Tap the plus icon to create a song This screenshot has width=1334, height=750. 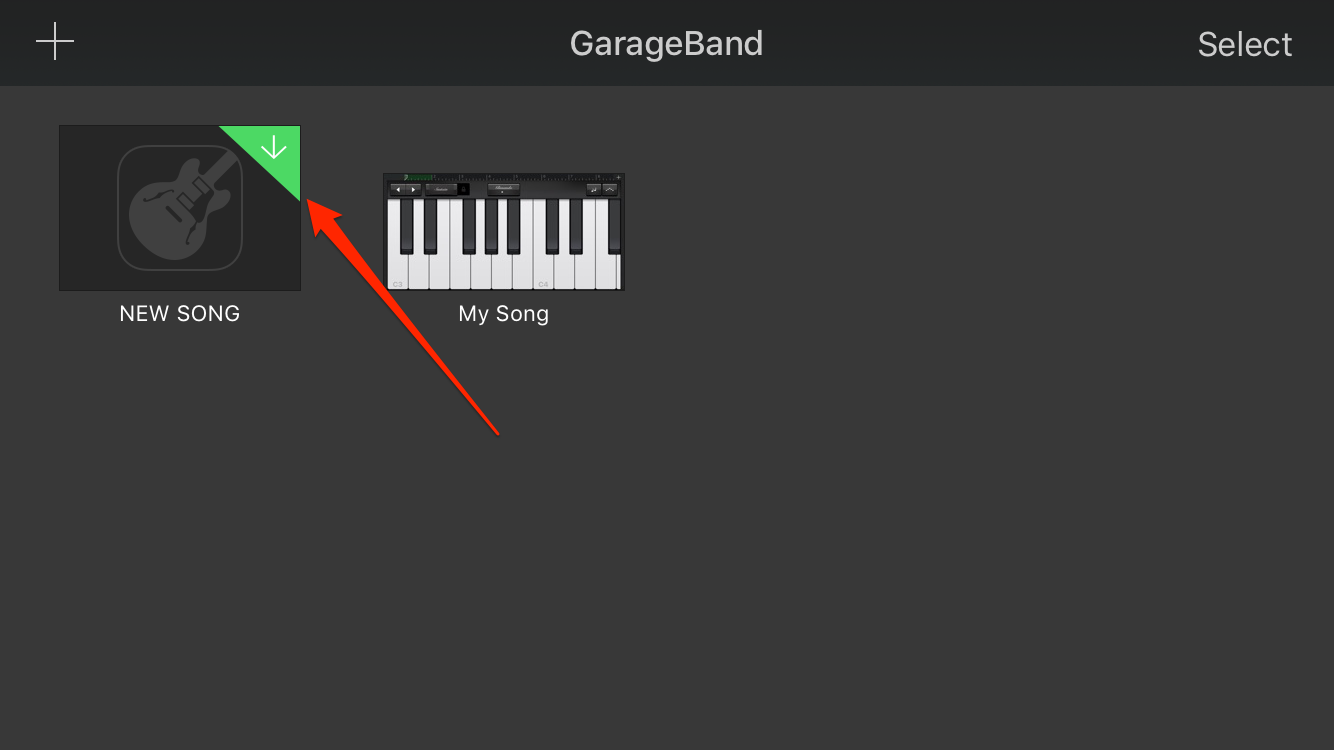pos(55,42)
